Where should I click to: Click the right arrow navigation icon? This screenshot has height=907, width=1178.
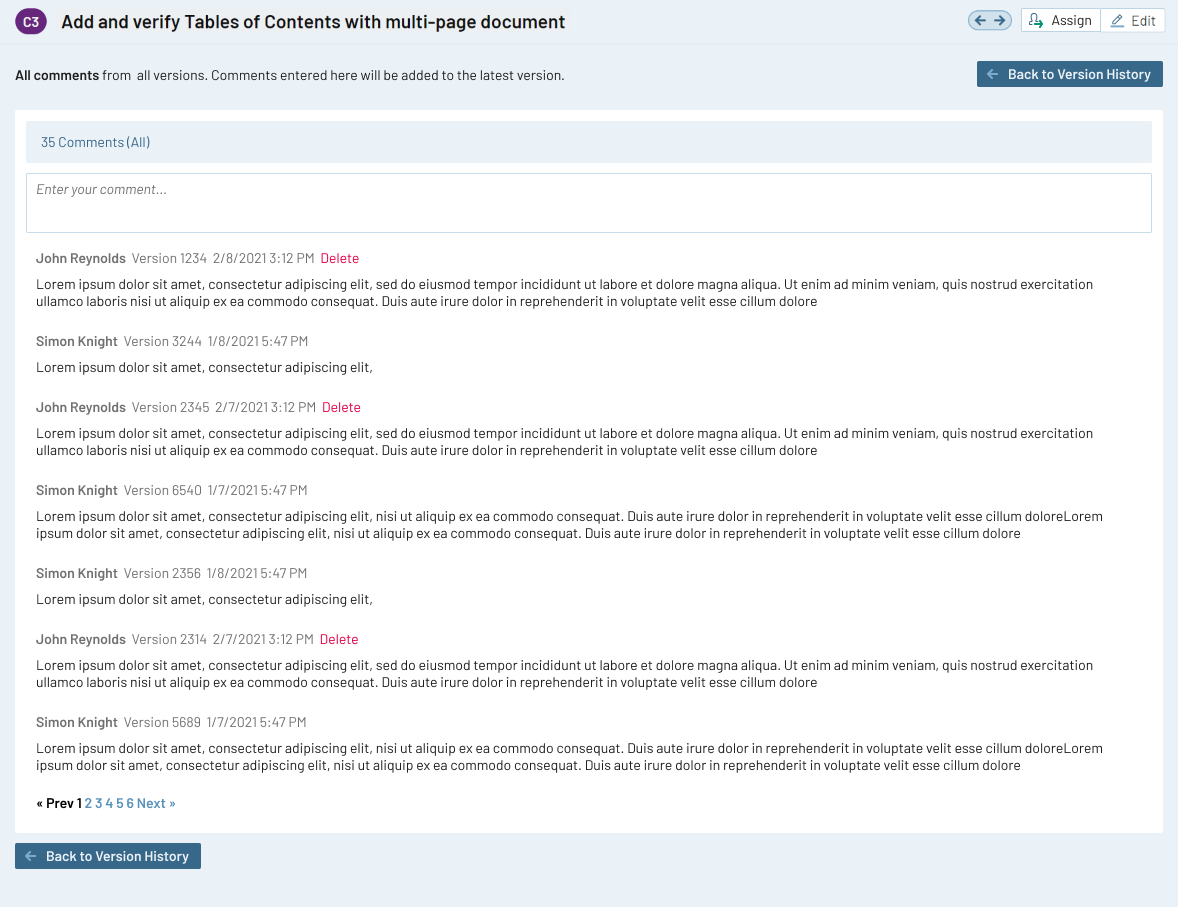[999, 21]
